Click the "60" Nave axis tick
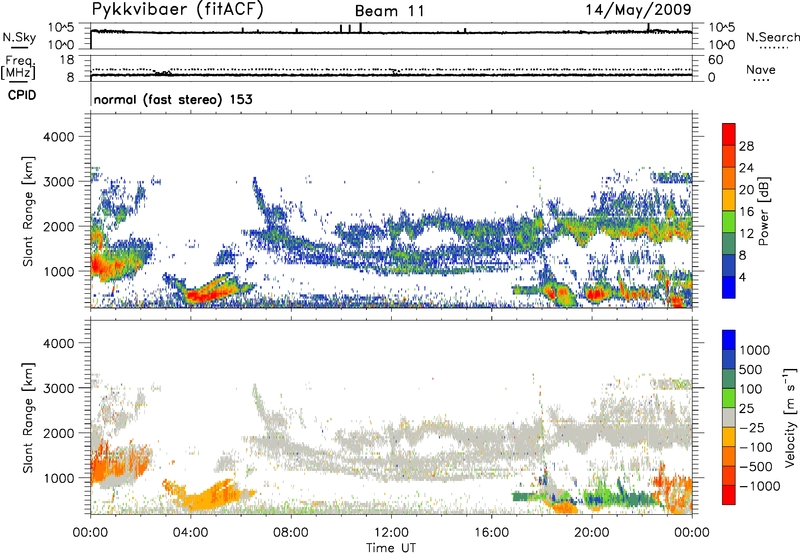This screenshot has width=800, height=554. click(715, 60)
